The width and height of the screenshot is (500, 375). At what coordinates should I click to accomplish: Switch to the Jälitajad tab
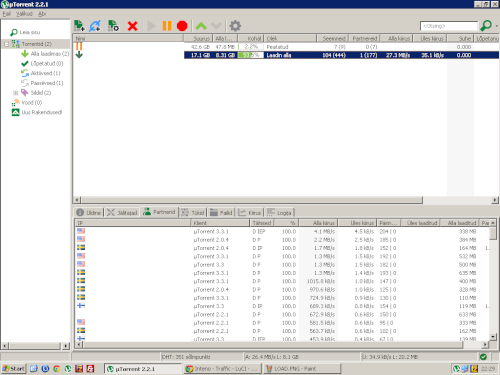tap(122, 213)
